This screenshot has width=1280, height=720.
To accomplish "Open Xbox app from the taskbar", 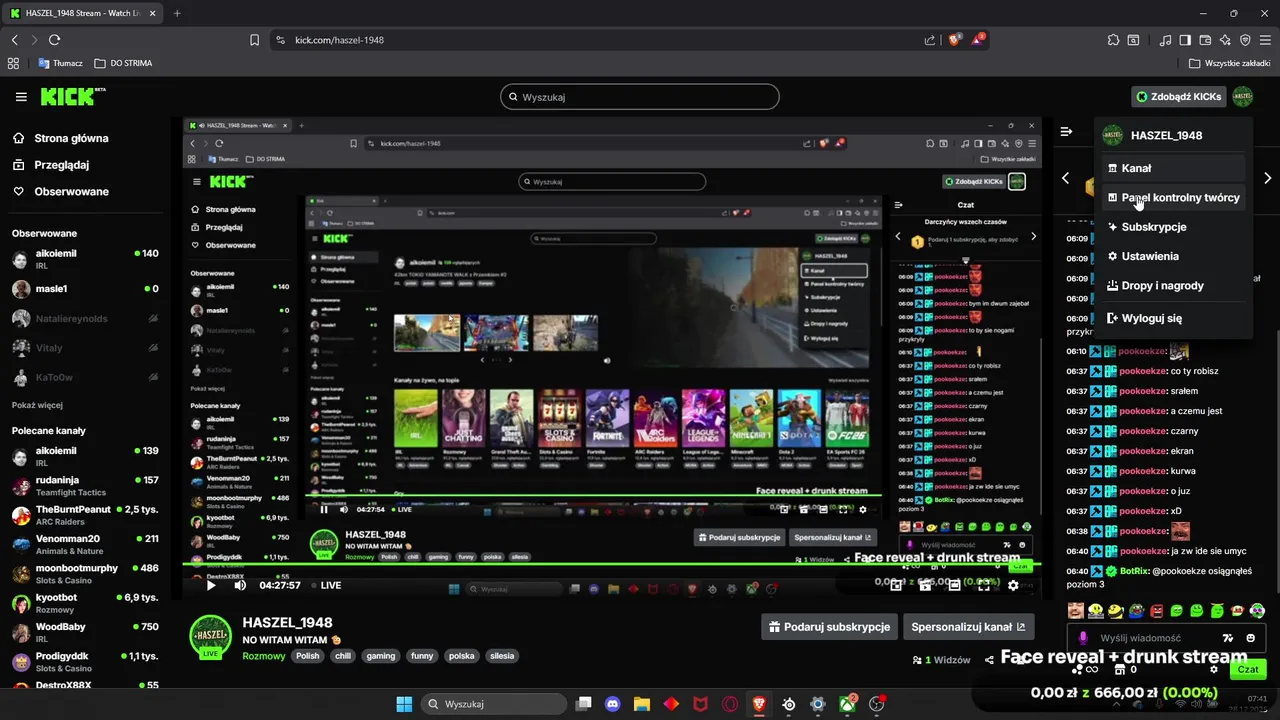I will (848, 704).
